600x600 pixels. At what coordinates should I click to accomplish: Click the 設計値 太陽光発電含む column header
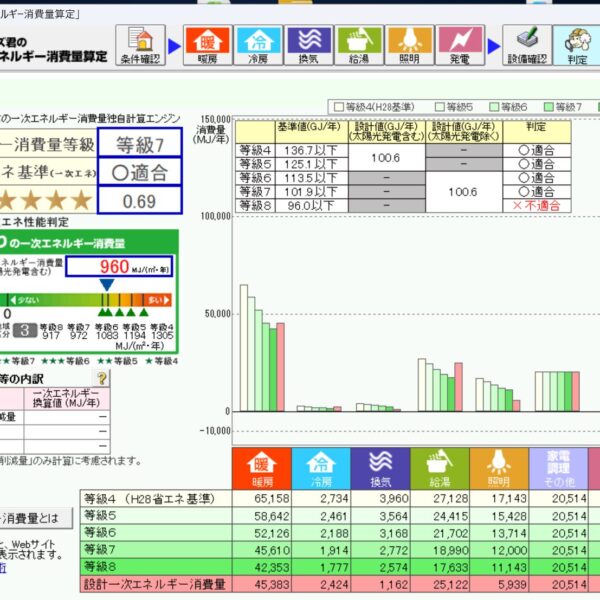[x=386, y=132]
